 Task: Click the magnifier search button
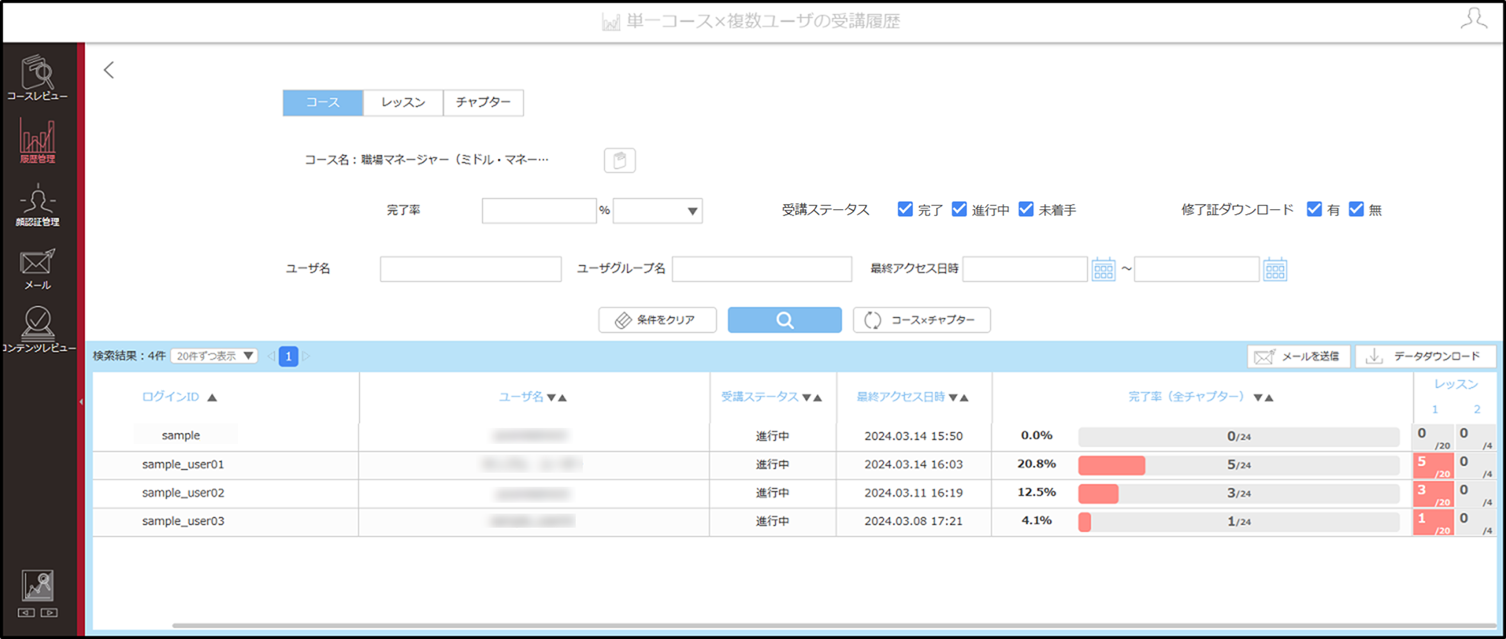point(785,320)
